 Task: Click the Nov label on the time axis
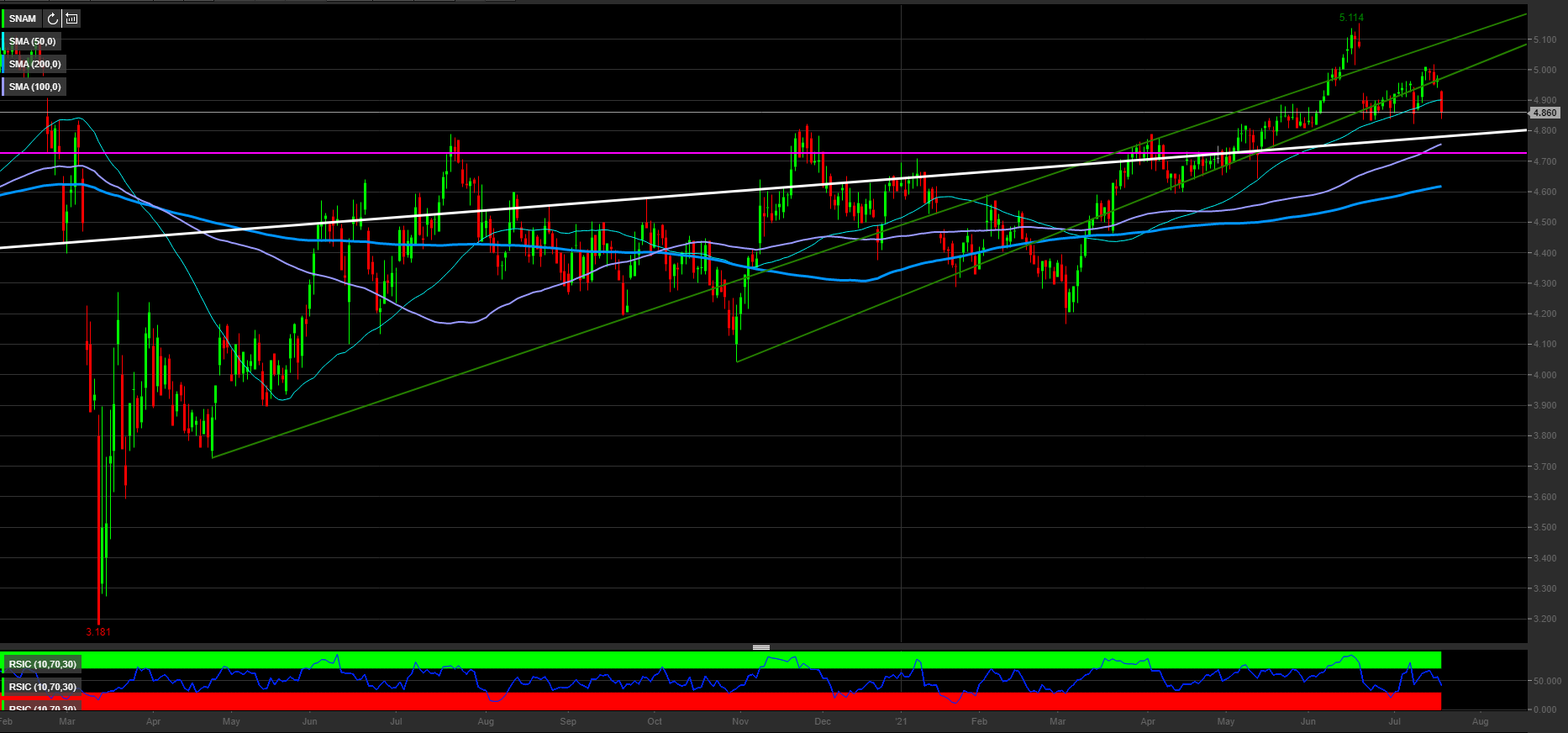740,721
